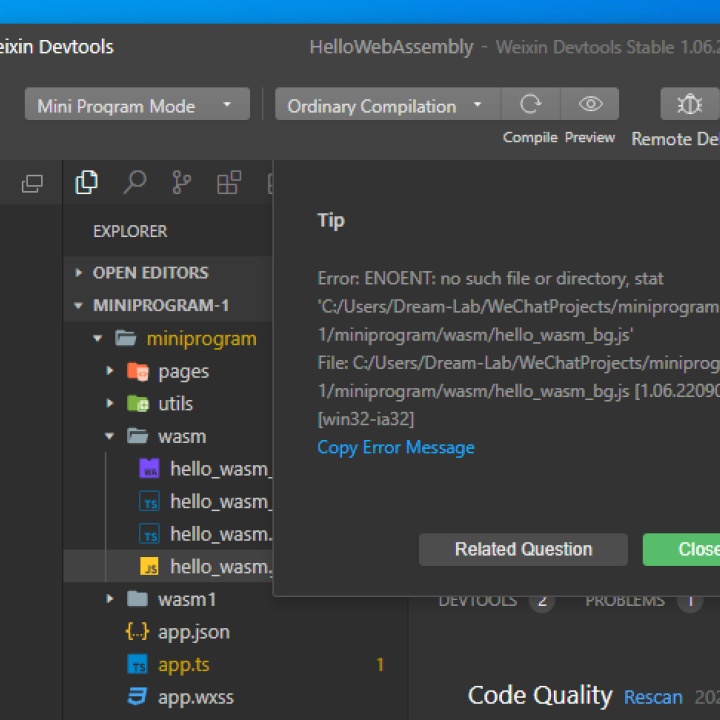Screen dimensions: 720x720
Task: Click the purple WA file icon
Action: pos(149,468)
